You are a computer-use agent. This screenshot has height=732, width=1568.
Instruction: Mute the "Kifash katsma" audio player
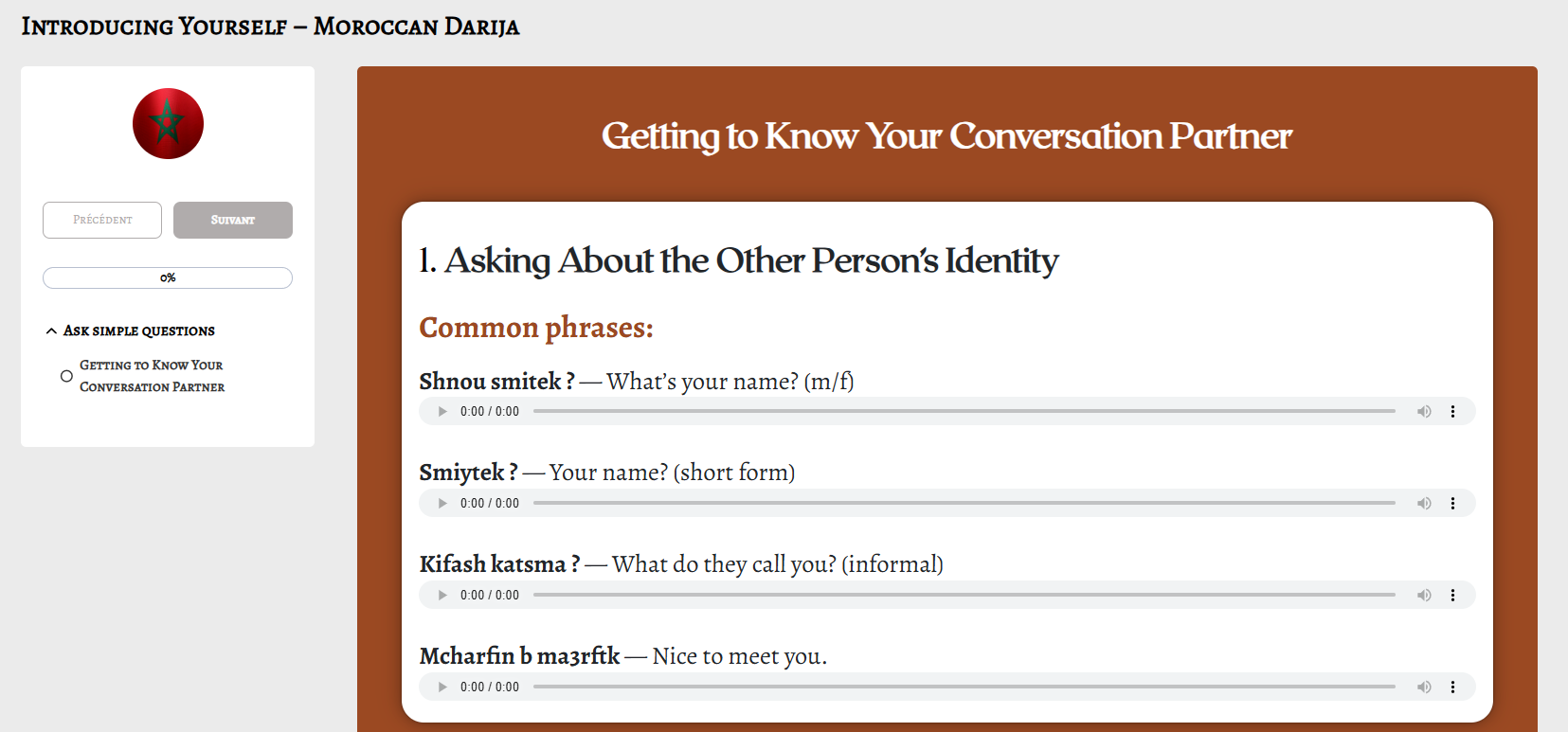[1424, 596]
